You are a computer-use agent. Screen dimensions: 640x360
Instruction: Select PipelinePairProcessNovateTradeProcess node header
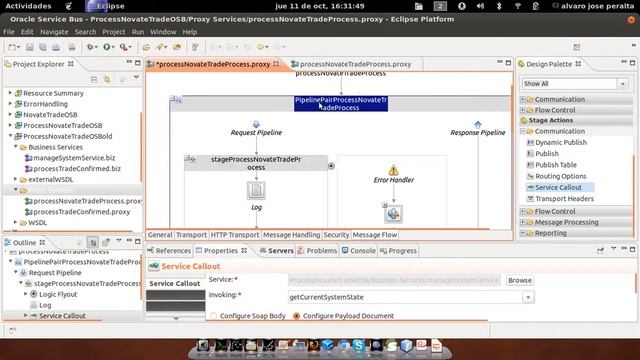point(341,104)
